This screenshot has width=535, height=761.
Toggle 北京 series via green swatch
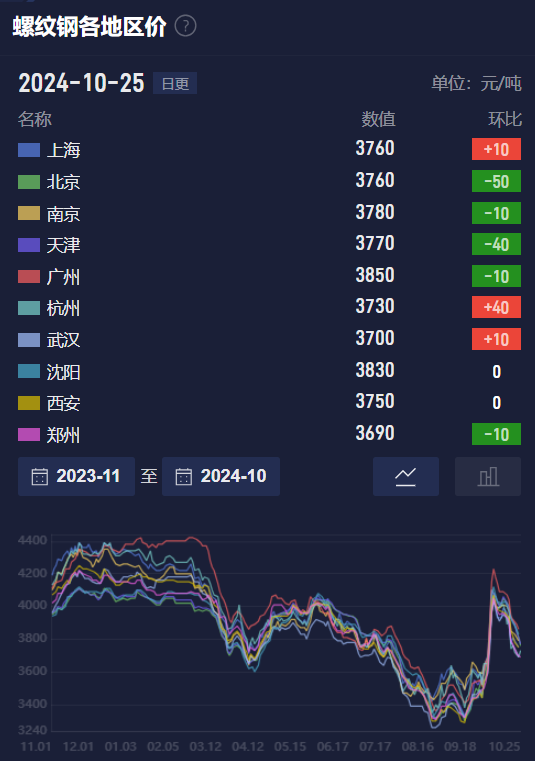pyautogui.click(x=29, y=182)
